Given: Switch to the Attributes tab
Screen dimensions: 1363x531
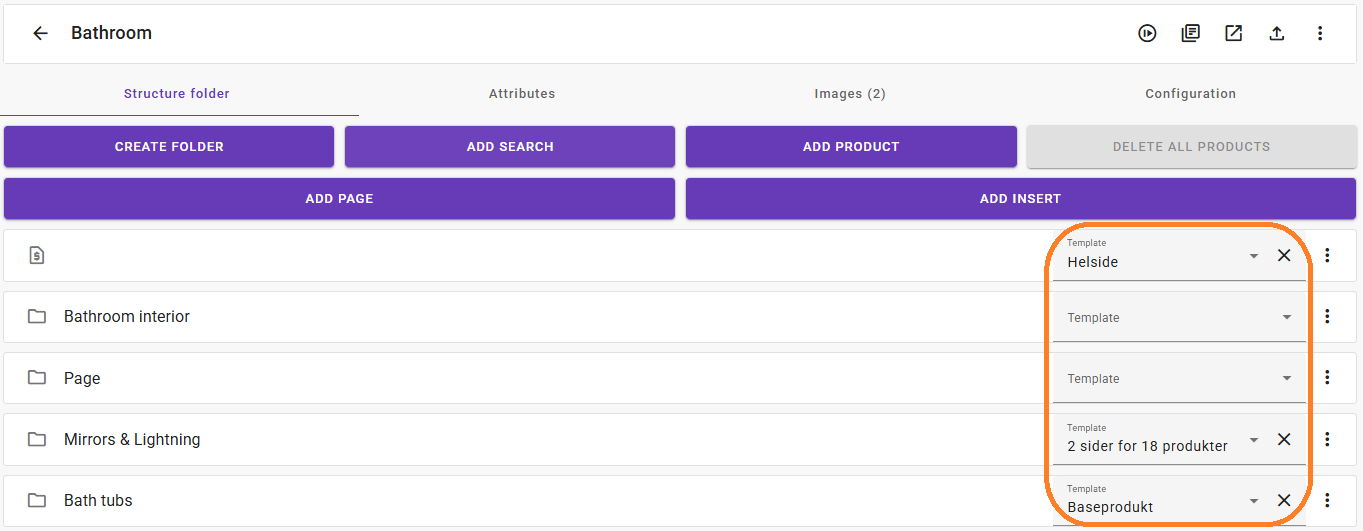Looking at the screenshot, I should [x=521, y=94].
